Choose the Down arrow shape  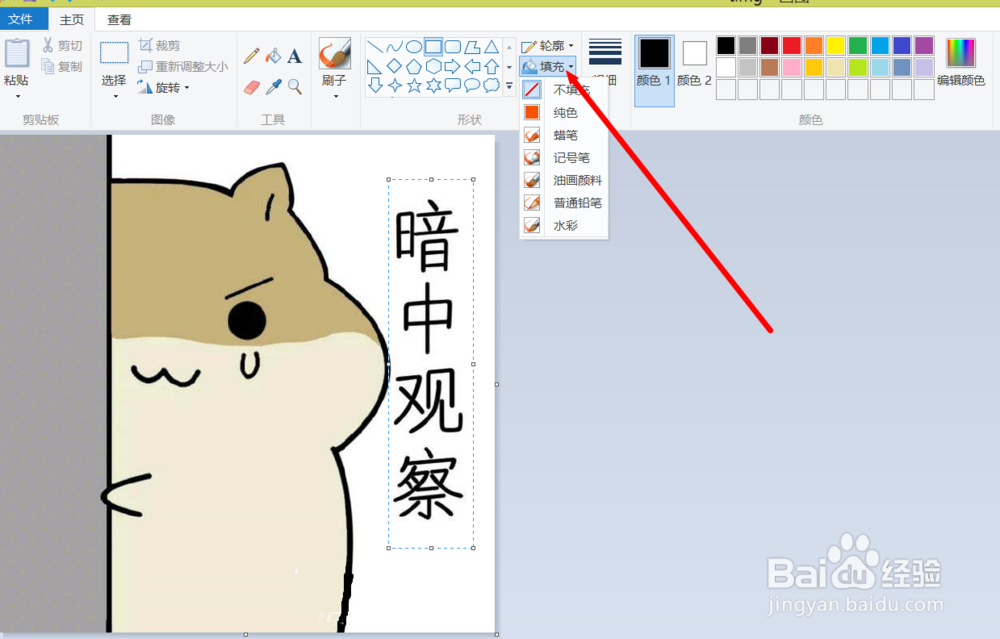click(x=375, y=85)
